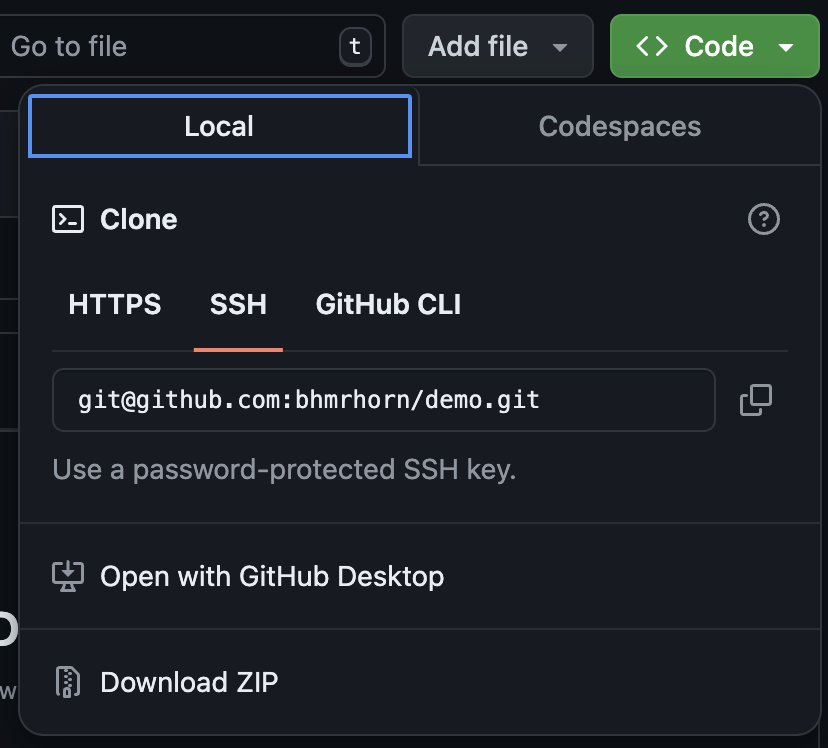Switch to the Local tab
Image resolution: width=828 pixels, height=748 pixels.
click(219, 126)
